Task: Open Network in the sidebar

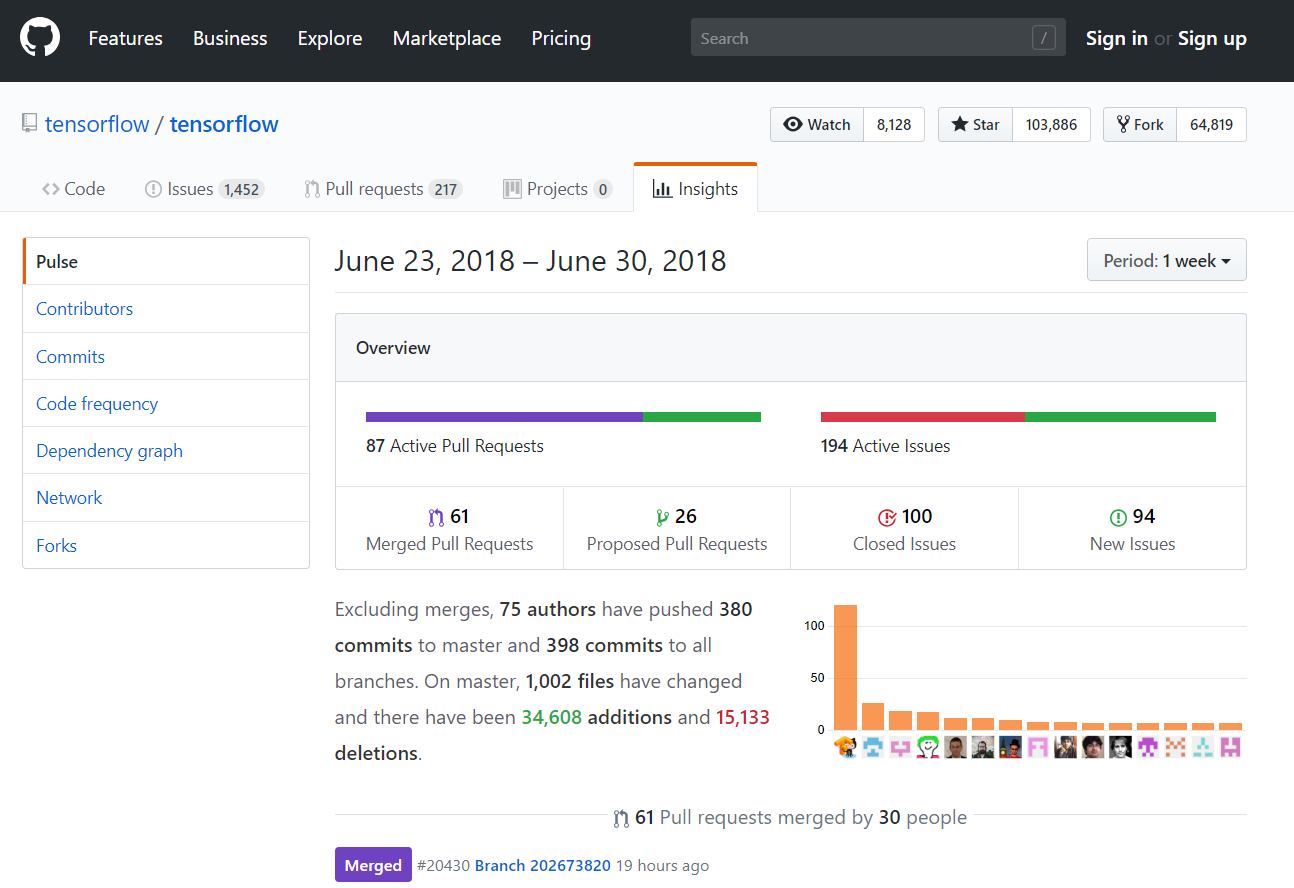Action: (x=166, y=498)
